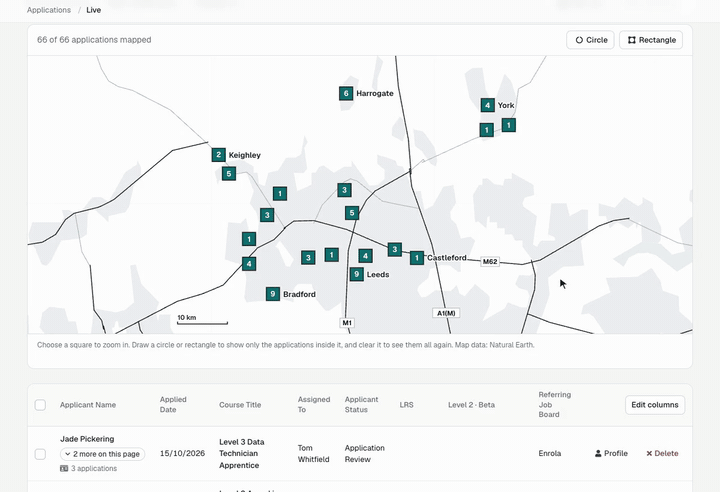The width and height of the screenshot is (720, 492).
Task: Click the Level 2 - Beta column header
Action: 472,405
